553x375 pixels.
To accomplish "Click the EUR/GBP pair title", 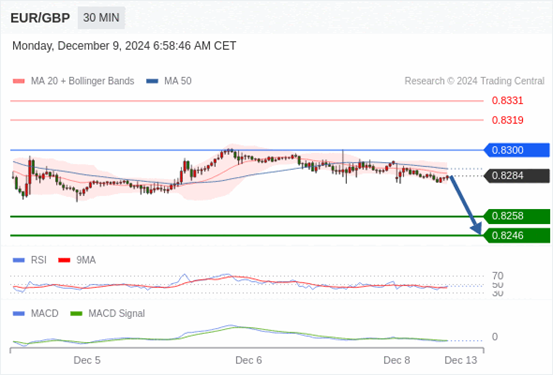I will coord(40,18).
